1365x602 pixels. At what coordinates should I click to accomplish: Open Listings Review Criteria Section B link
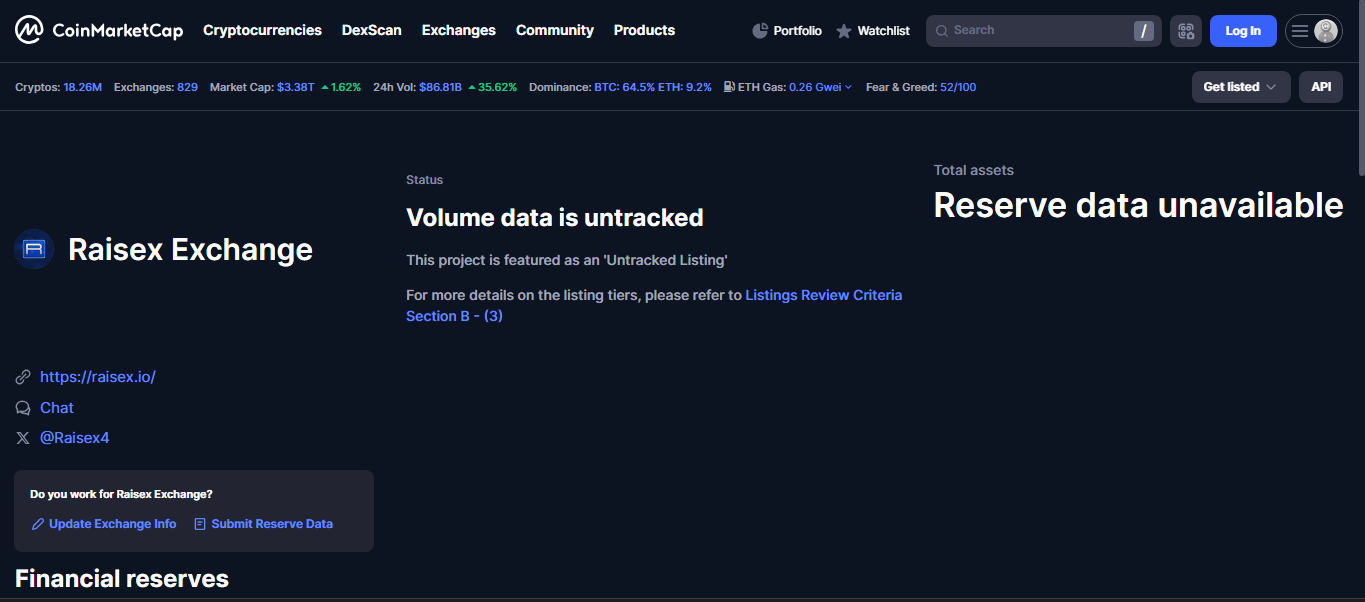[654, 305]
